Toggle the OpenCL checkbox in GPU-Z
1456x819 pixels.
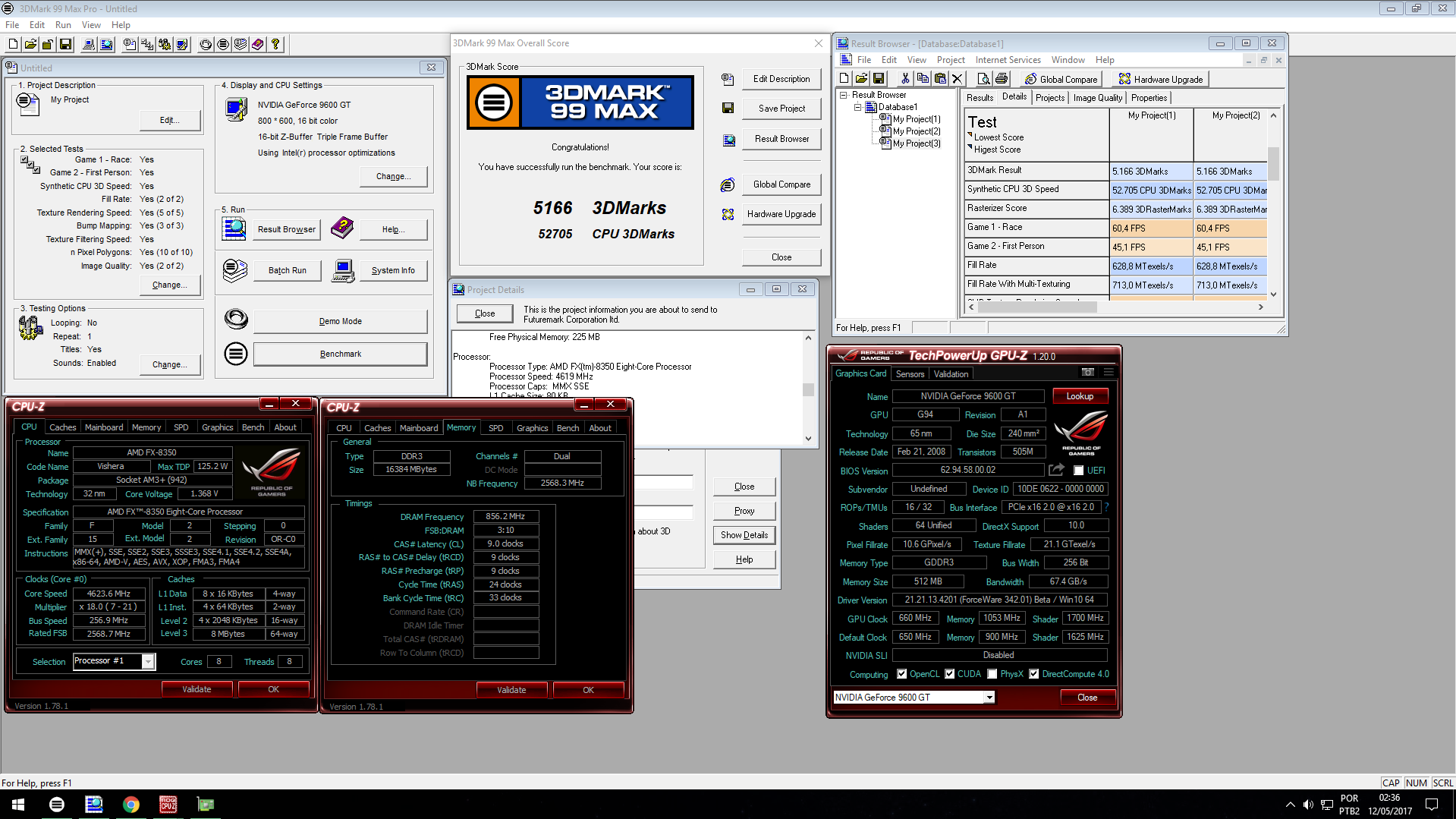tap(901, 674)
